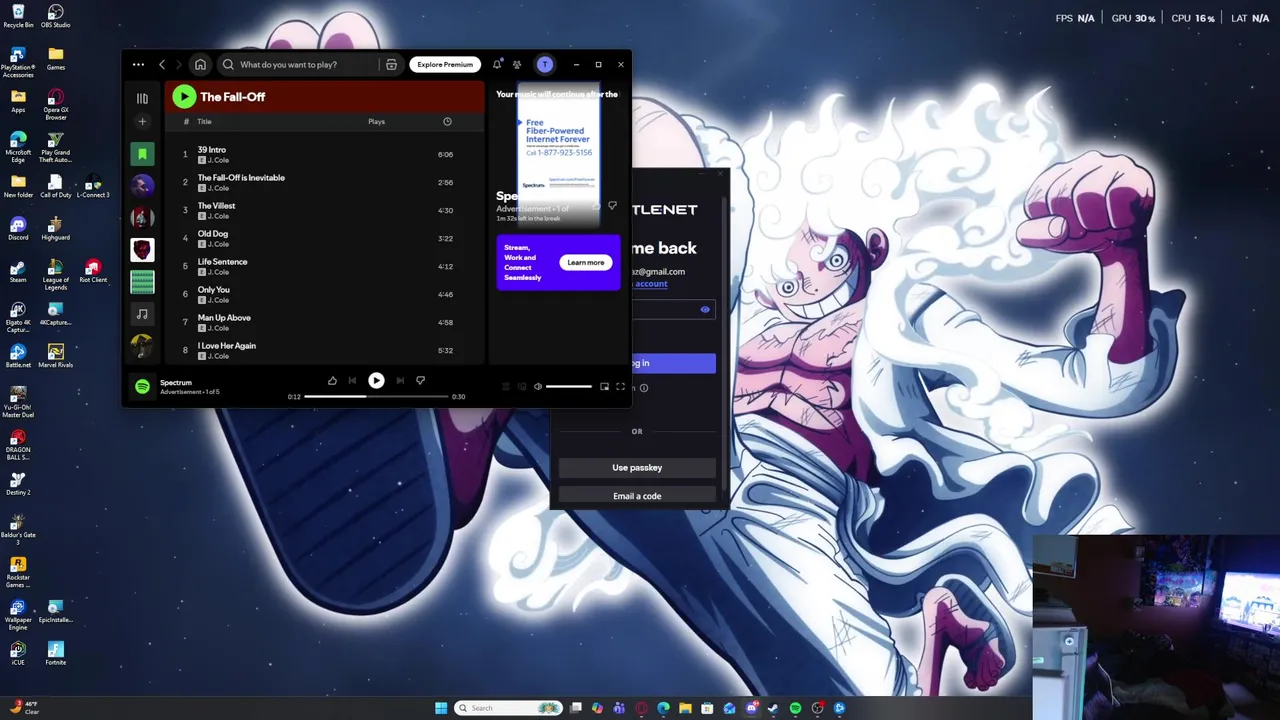The width and height of the screenshot is (1280, 720).
Task: Open the music note playlist in Spotify sidebar
Action: click(x=142, y=314)
